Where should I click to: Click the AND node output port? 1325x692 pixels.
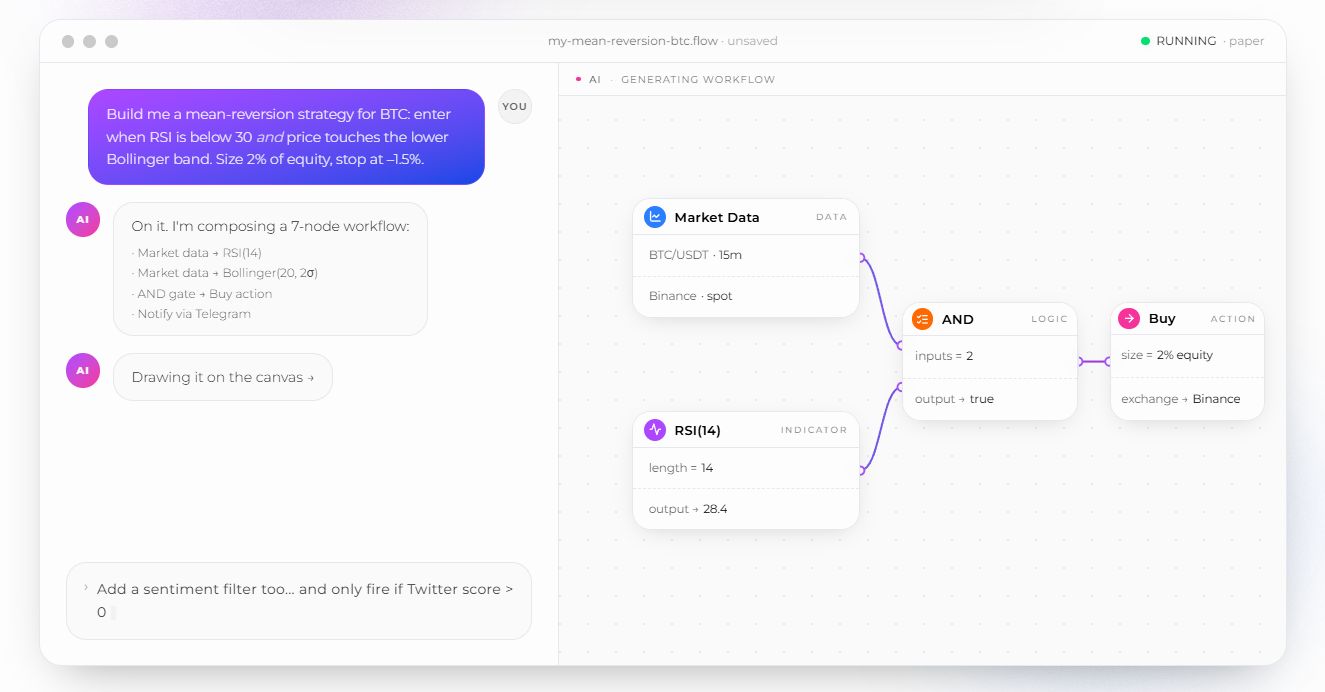tap(1080, 361)
